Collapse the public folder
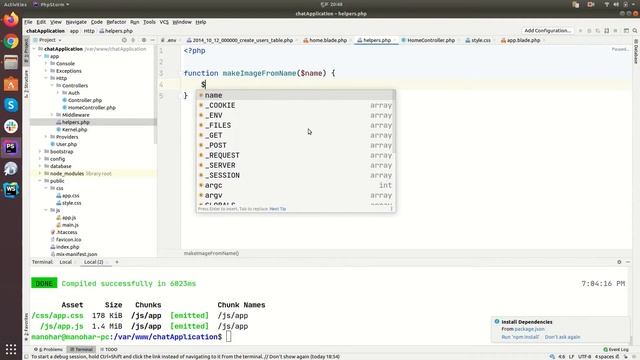The image size is (640, 360). 40,181
